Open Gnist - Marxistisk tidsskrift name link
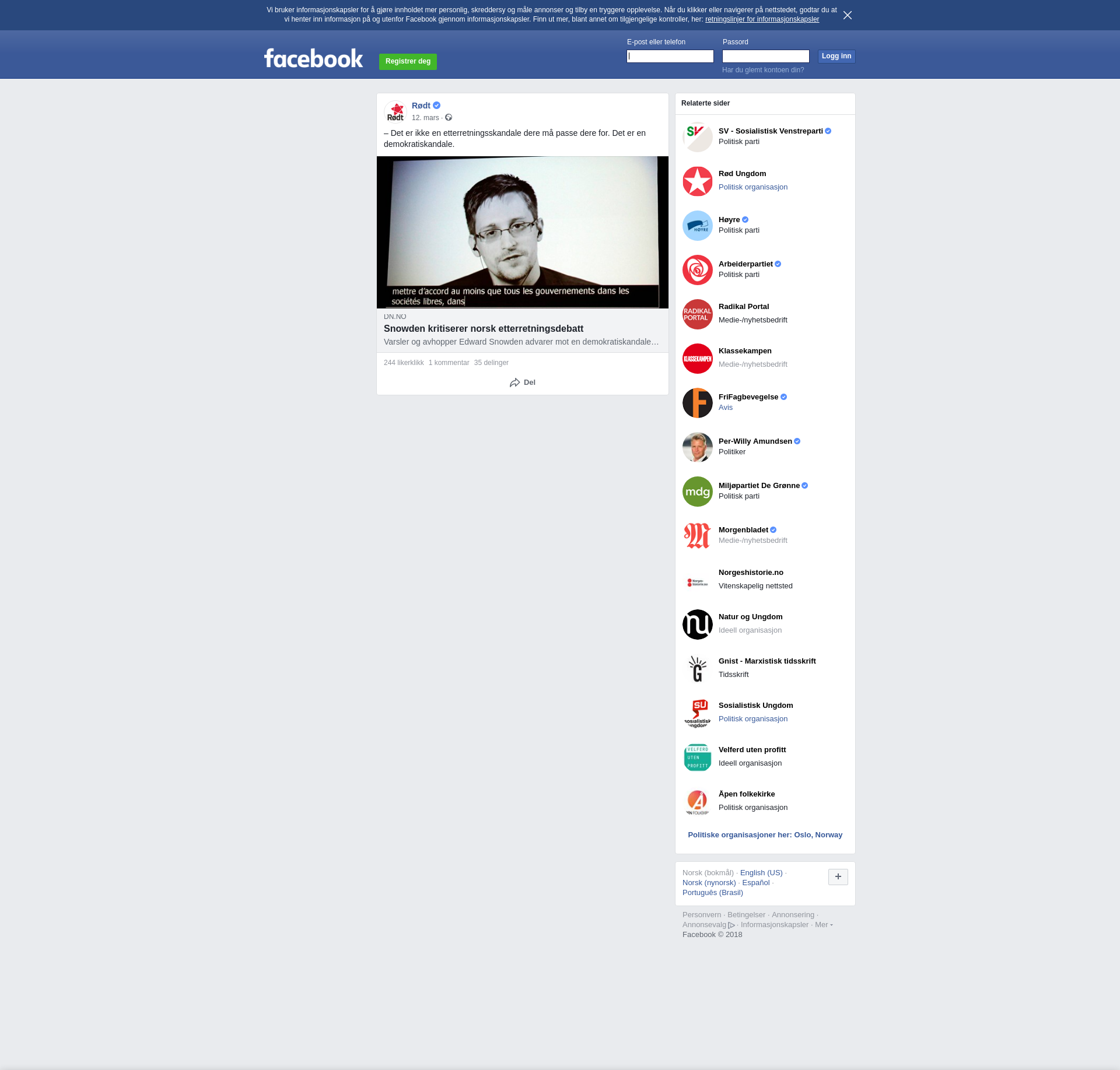Image resolution: width=1120 pixels, height=1070 pixels. coord(767,661)
